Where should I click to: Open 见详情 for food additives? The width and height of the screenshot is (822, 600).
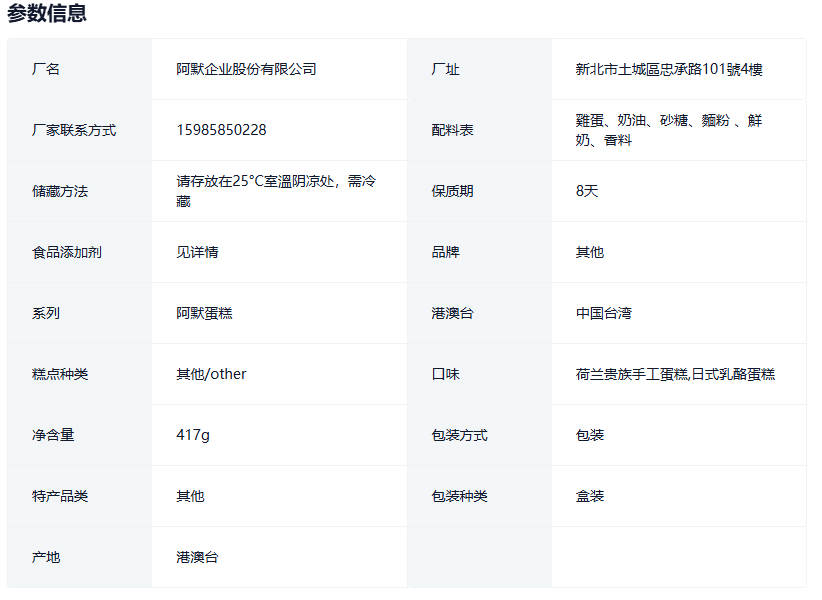click(197, 252)
